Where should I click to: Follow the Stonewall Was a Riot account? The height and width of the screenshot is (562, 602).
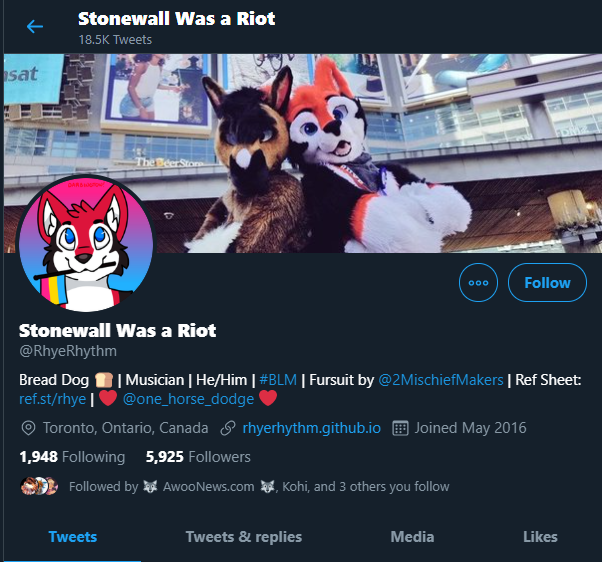(547, 283)
